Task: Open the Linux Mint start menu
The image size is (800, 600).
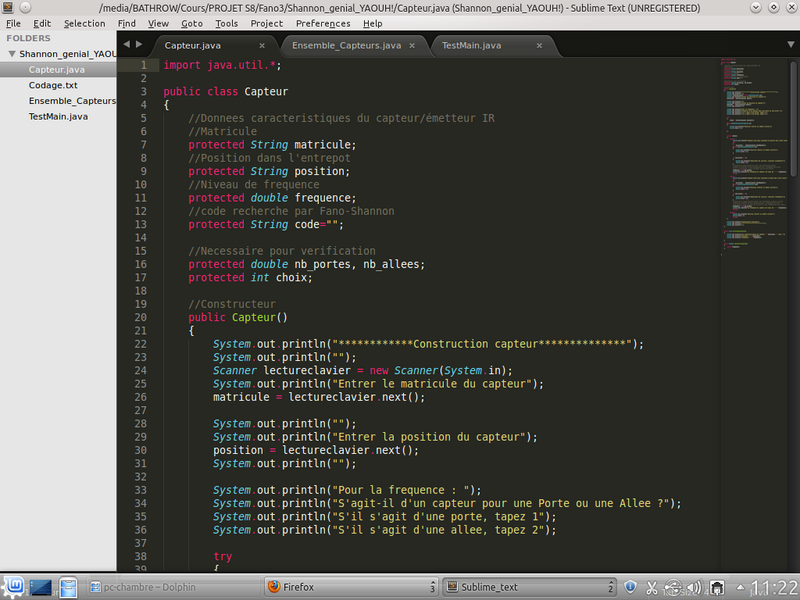Action: click(x=13, y=587)
